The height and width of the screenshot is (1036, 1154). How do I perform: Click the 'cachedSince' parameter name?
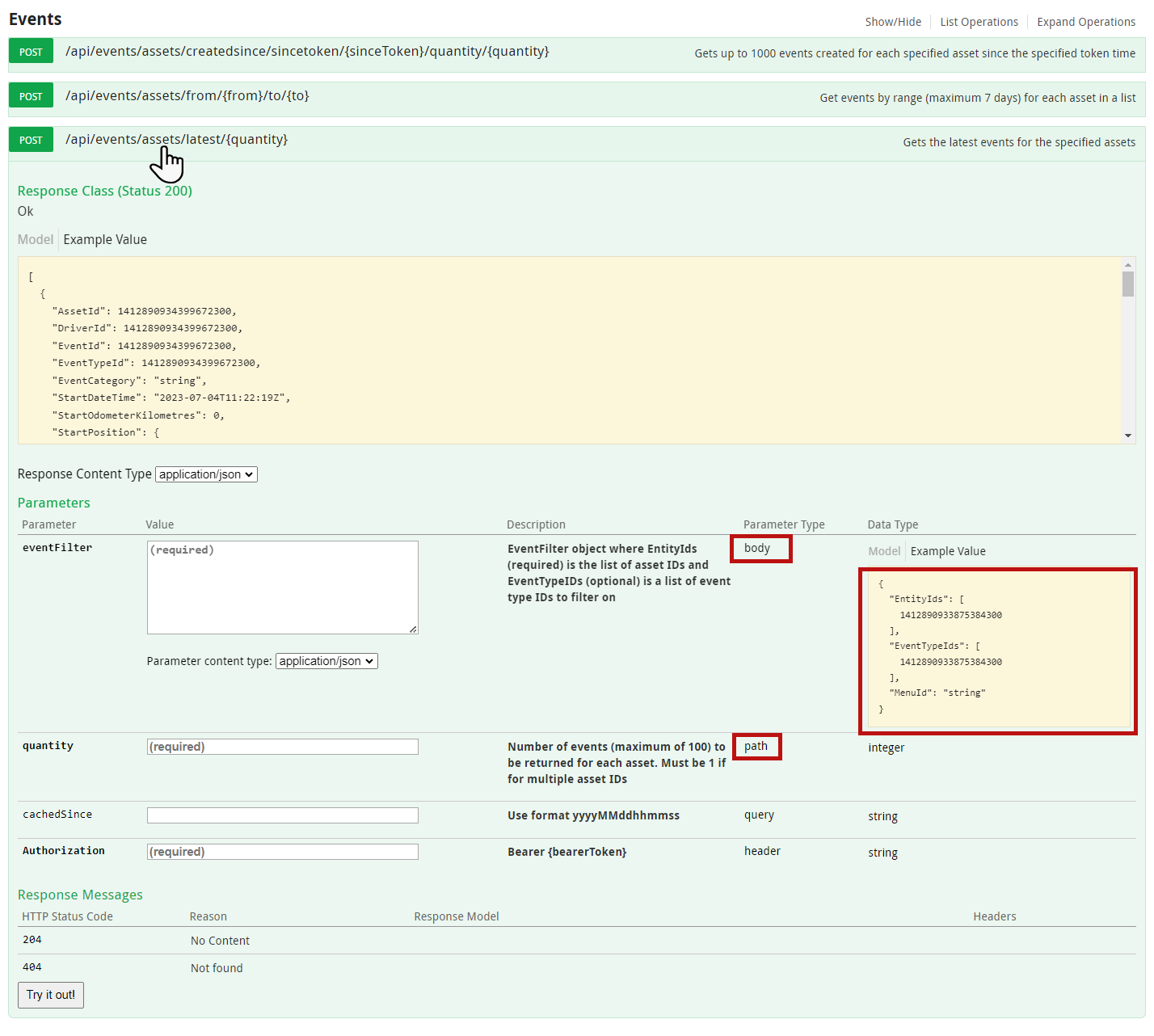tap(57, 815)
